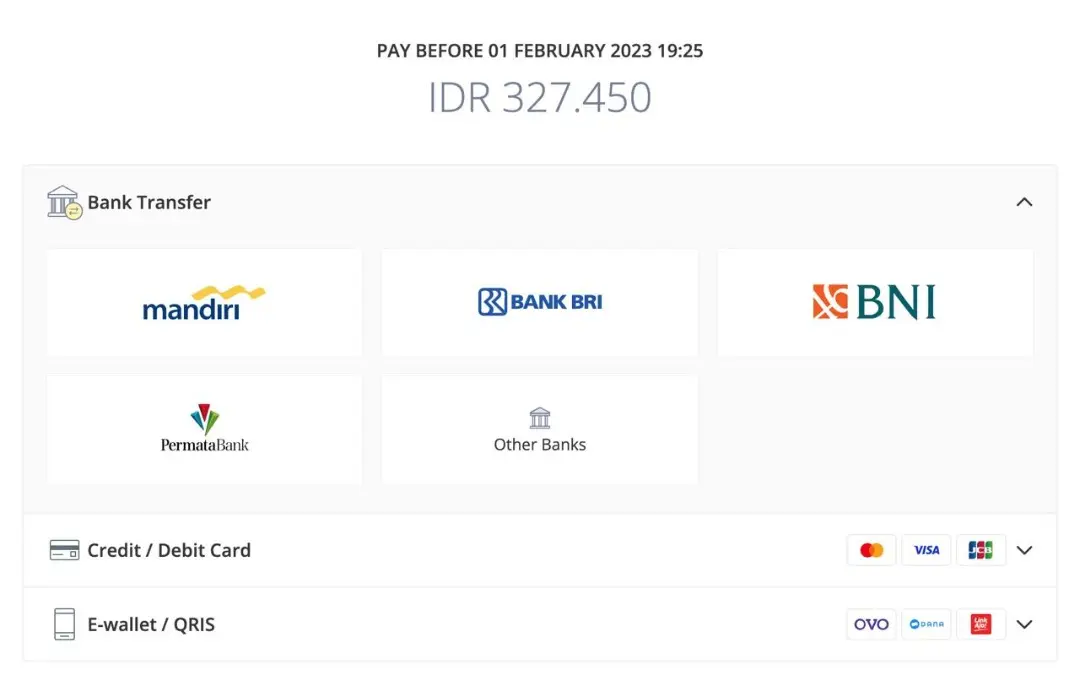Click the Visa card icon

(x=926, y=550)
